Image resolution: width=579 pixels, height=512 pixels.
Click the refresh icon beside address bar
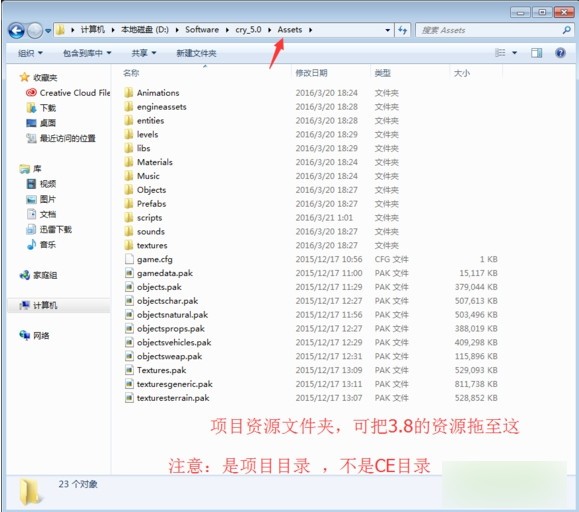click(402, 30)
